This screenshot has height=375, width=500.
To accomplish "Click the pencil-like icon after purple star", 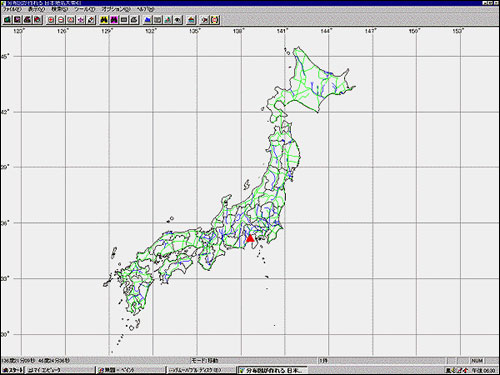I will (x=91, y=20).
